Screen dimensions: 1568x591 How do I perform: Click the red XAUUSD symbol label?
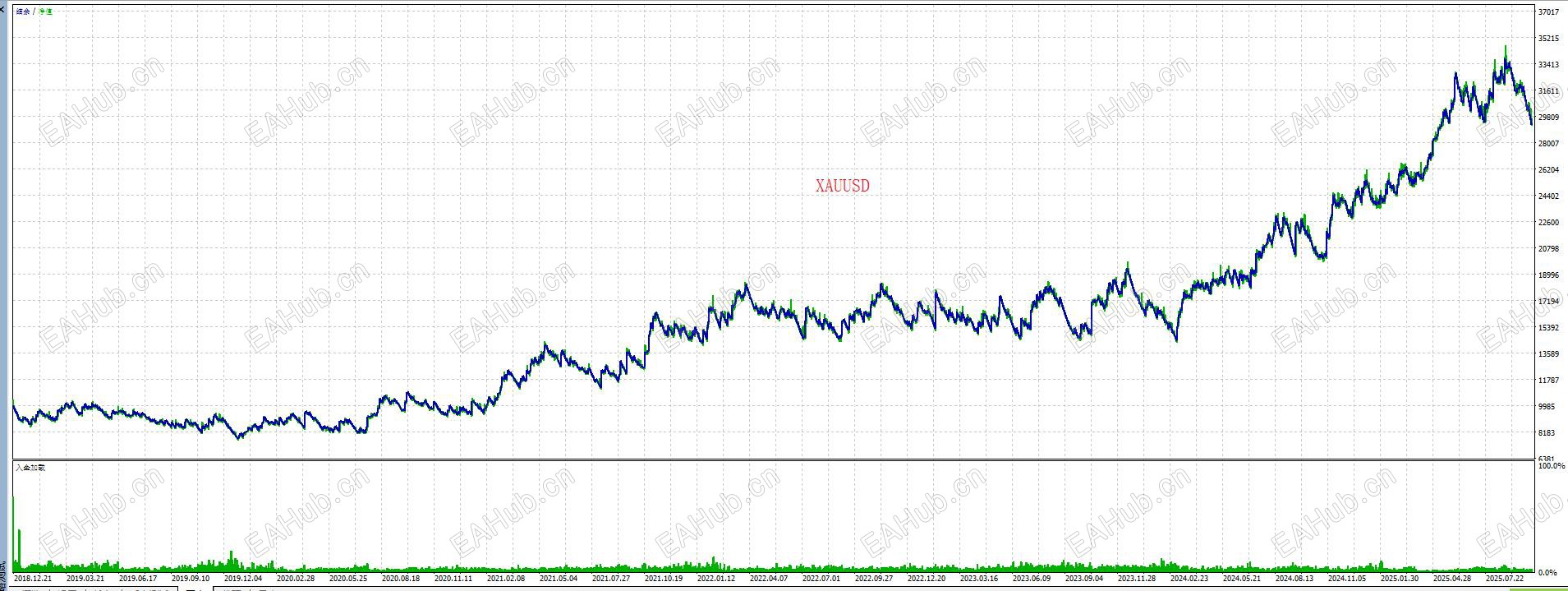pyautogui.click(x=842, y=186)
